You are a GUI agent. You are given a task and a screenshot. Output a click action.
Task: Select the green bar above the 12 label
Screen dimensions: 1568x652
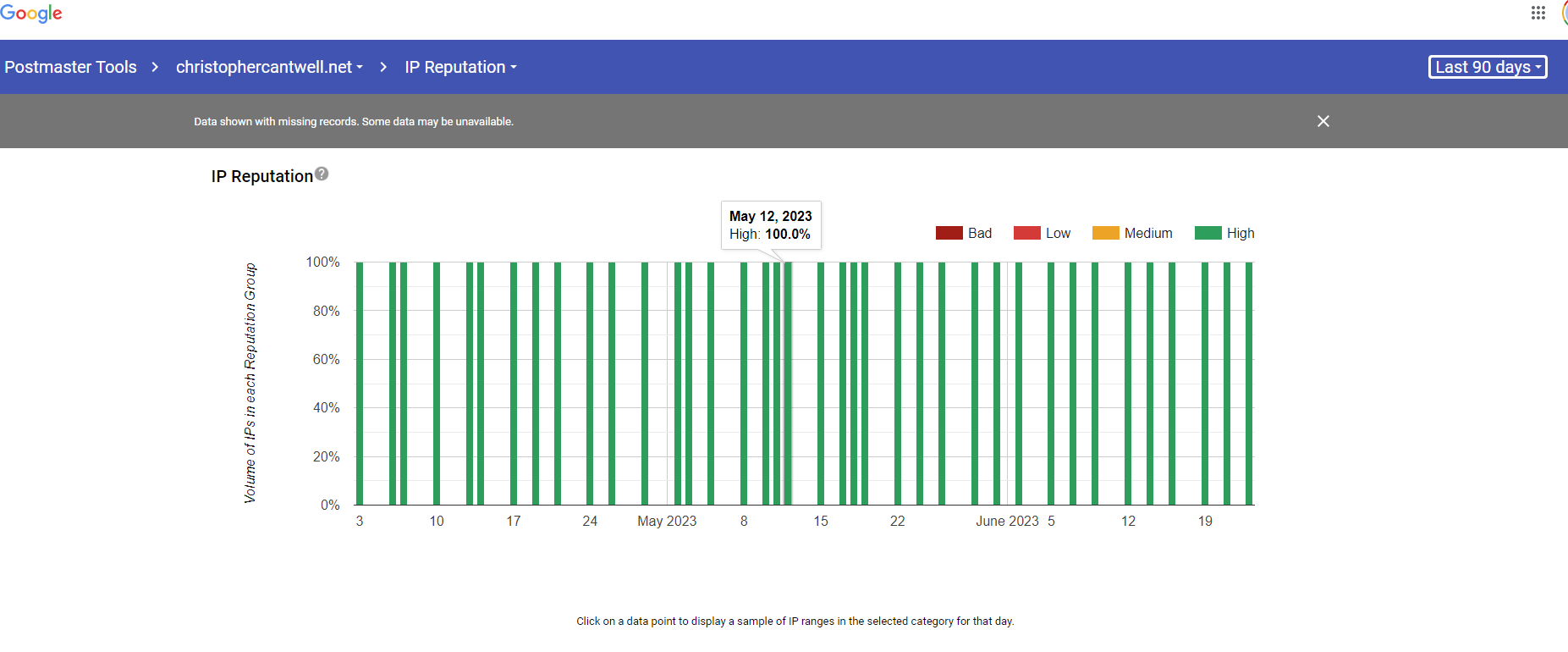point(1128,384)
